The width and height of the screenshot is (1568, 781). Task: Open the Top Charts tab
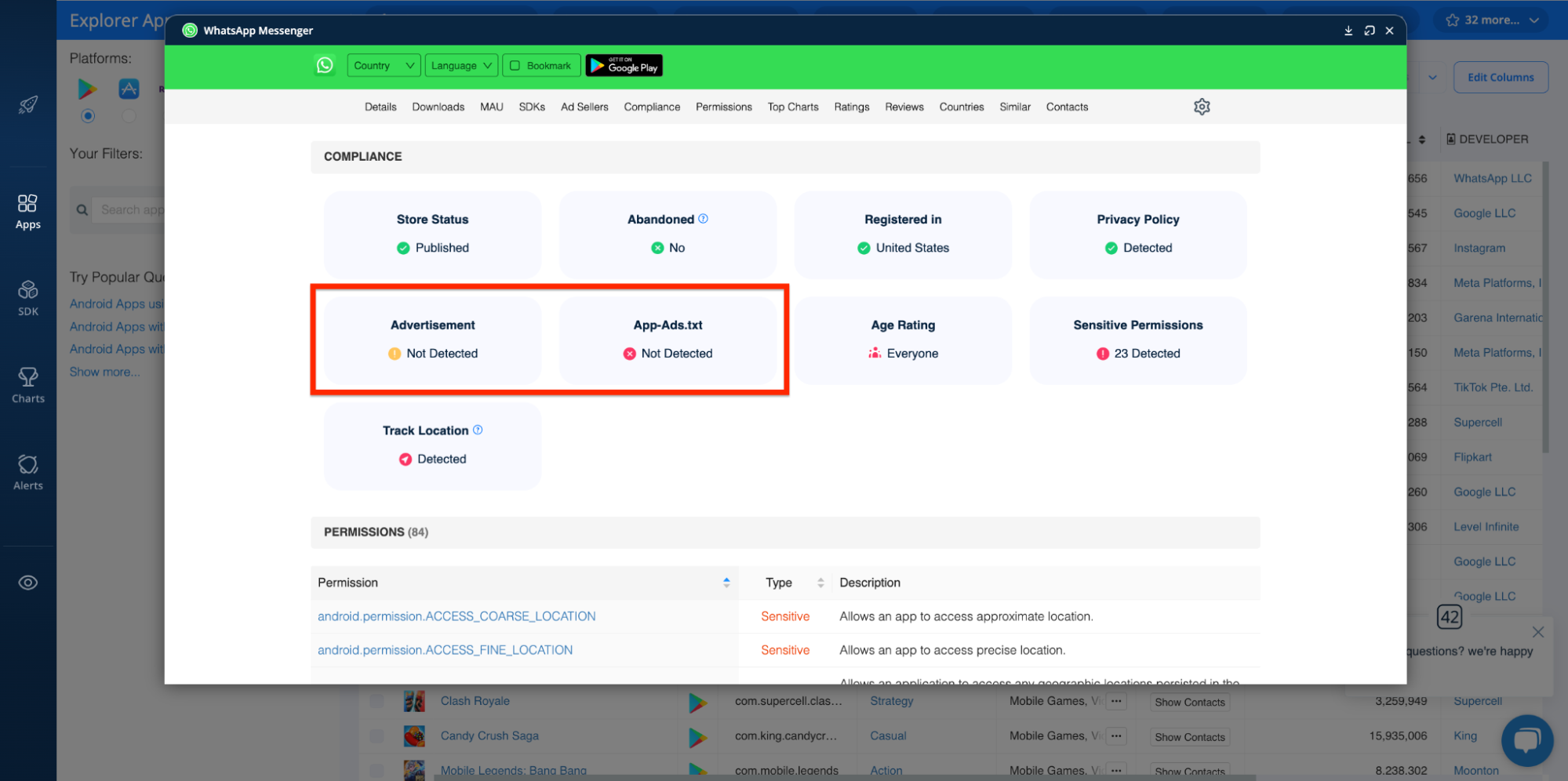pos(793,107)
